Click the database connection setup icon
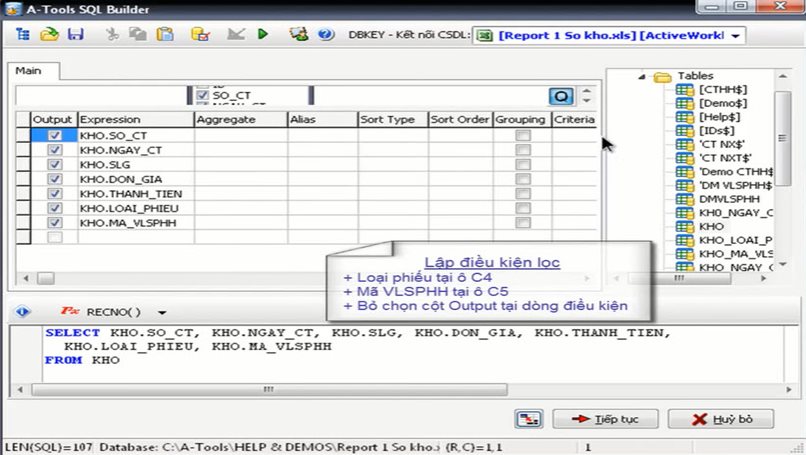Viewport: 806px width, 455px height. [299, 34]
